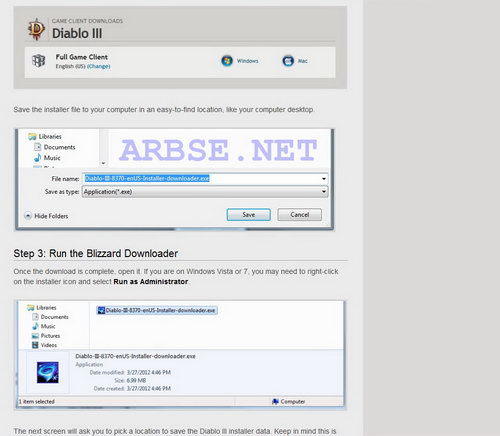Select the Windows download icon
This screenshot has width=500, height=436.
pyautogui.click(x=227, y=61)
